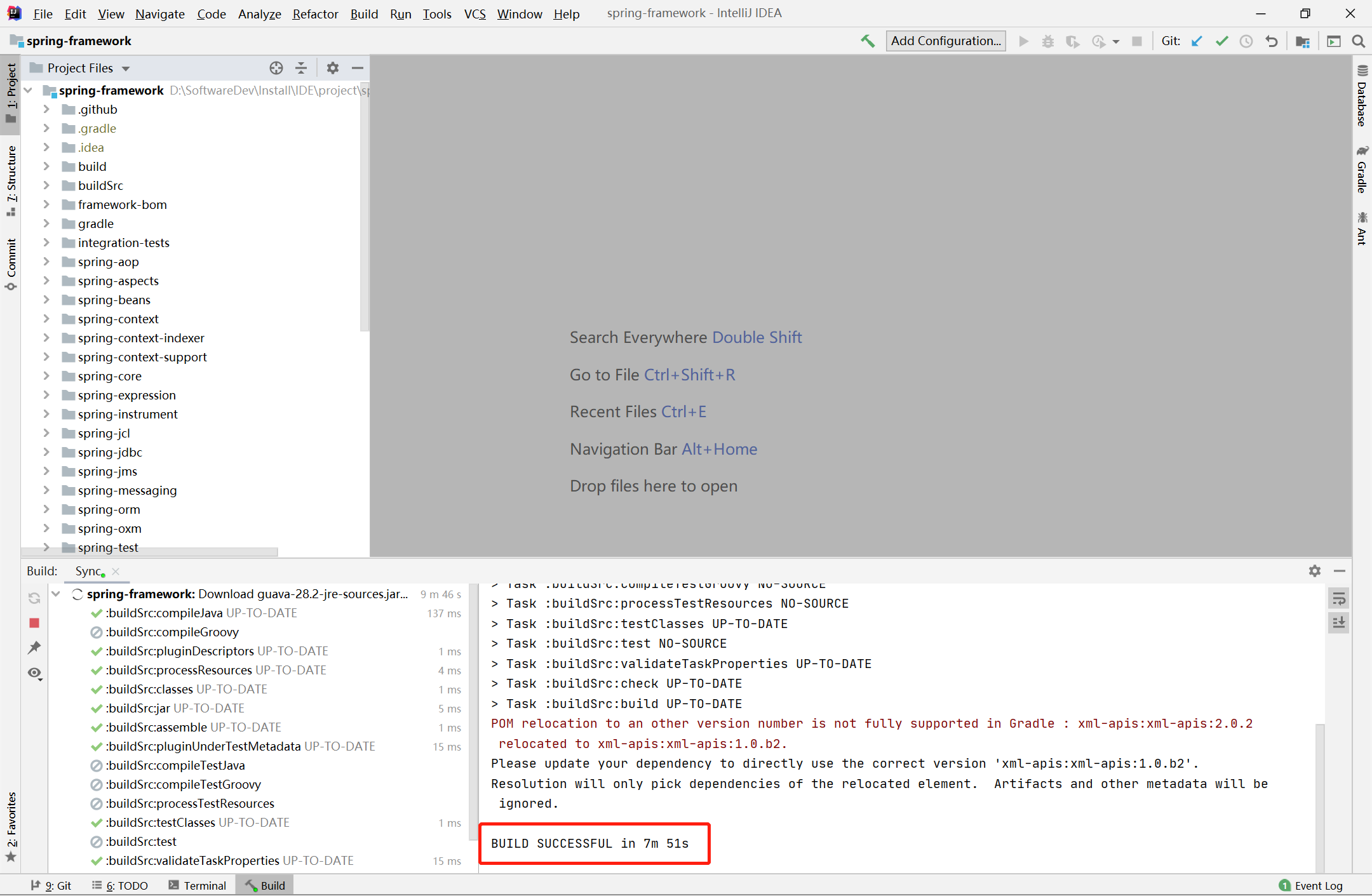Viewport: 1372px width, 896px height.
Task: Toggle scroll to end of build output
Action: (x=1339, y=623)
